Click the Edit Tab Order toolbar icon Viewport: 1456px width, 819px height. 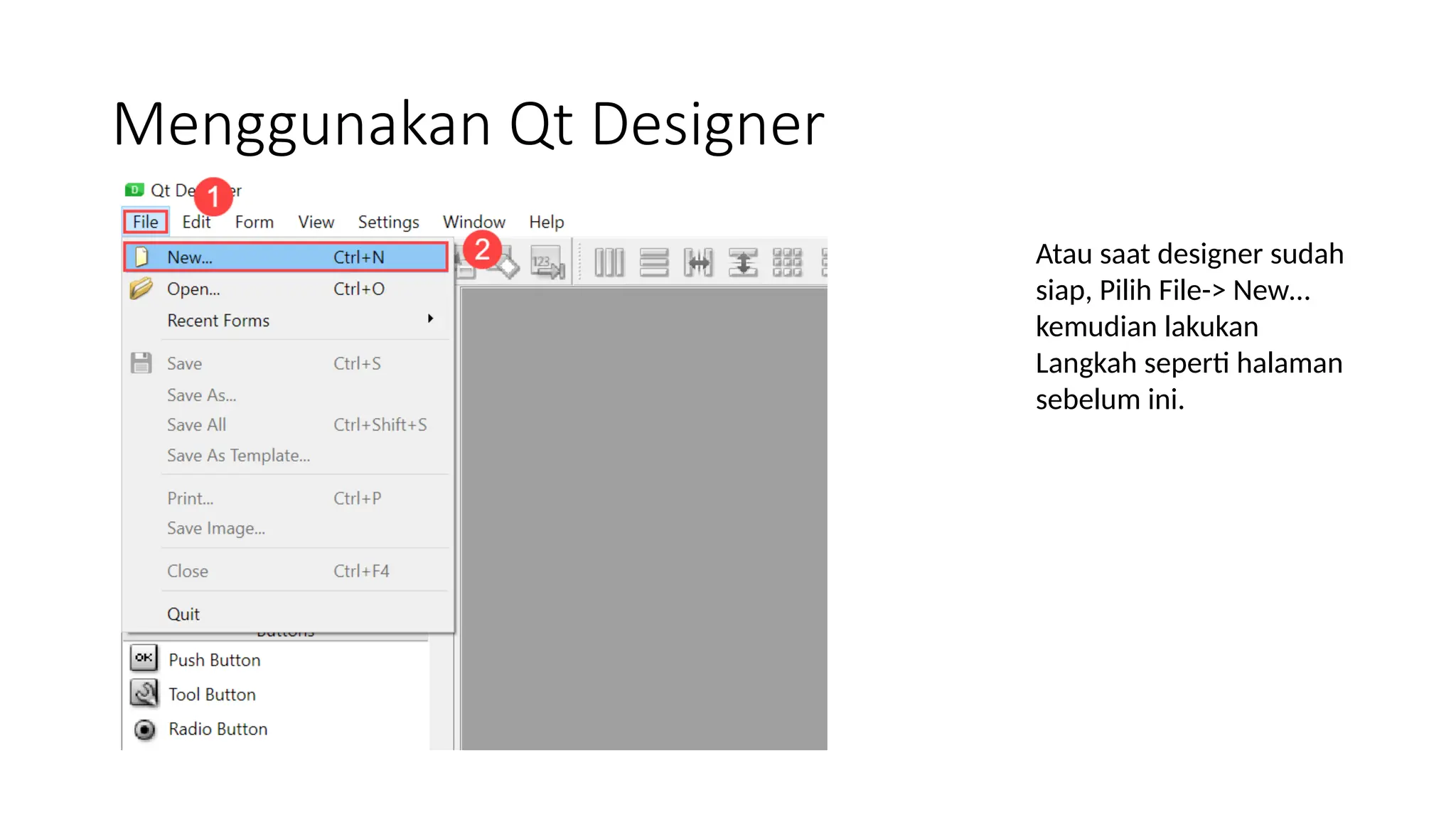click(547, 263)
